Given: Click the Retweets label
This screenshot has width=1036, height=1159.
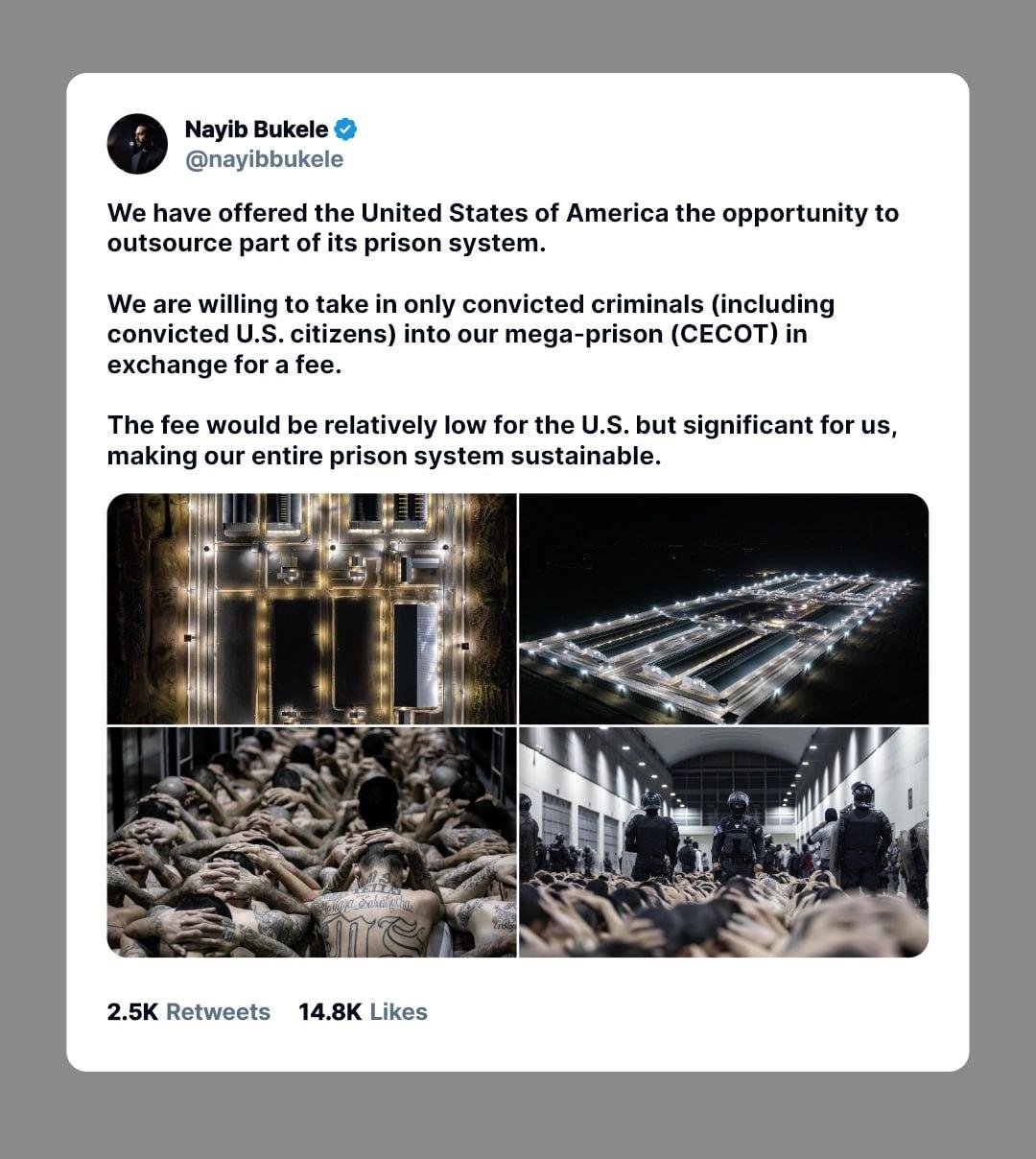Looking at the screenshot, I should point(218,1012).
